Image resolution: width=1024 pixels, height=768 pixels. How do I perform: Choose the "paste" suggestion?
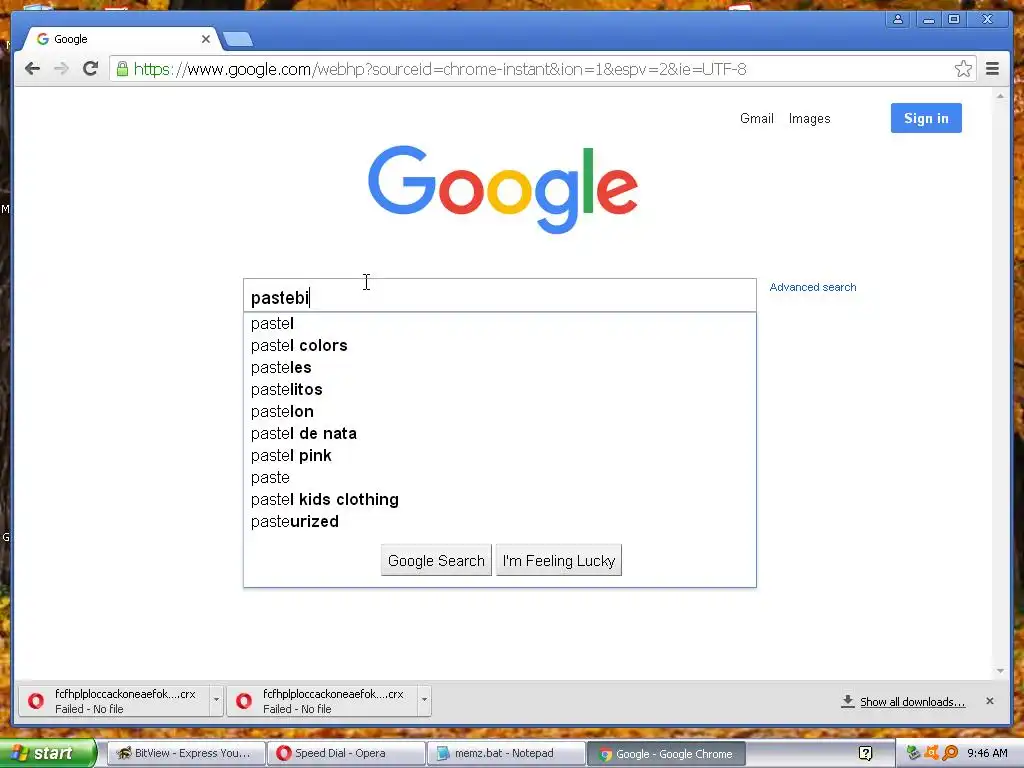(500, 477)
